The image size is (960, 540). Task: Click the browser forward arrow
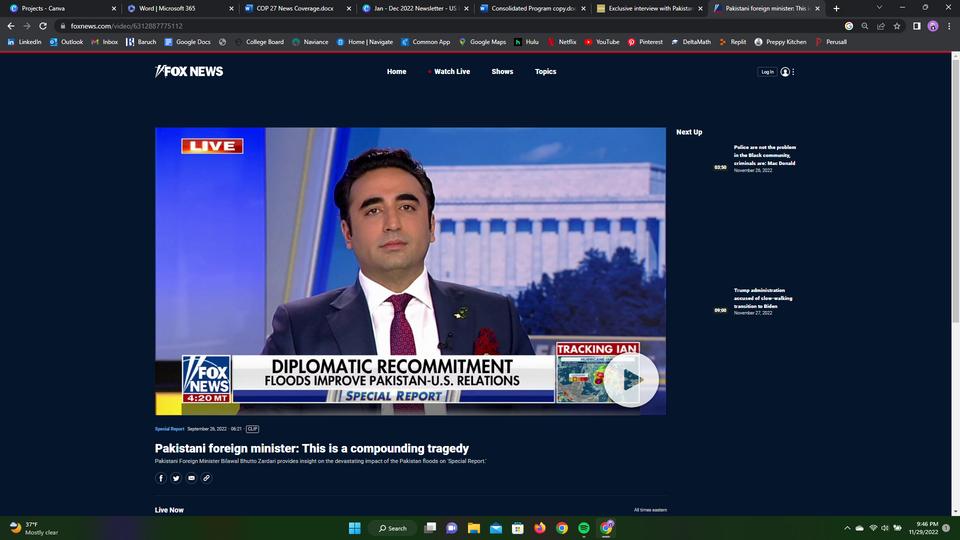(27, 26)
